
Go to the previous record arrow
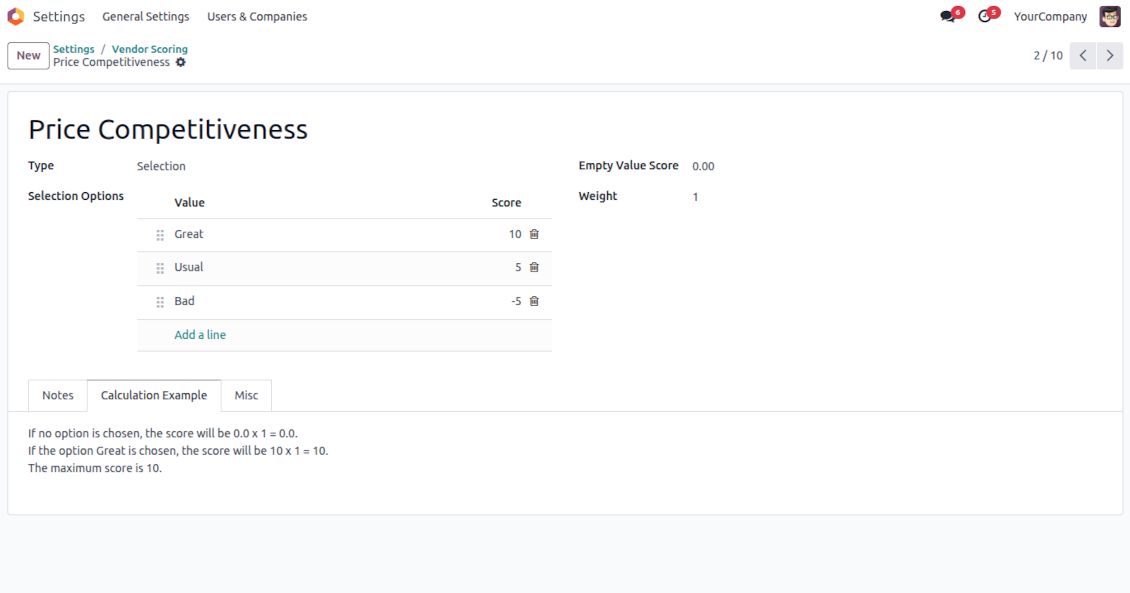(1082, 56)
